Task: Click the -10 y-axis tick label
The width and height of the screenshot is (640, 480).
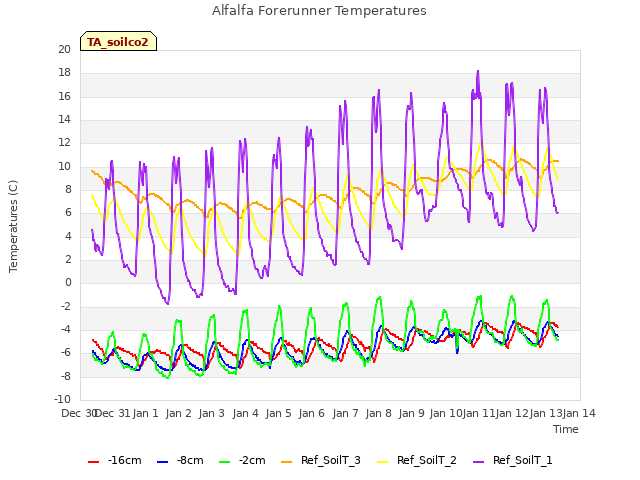Action: pyautogui.click(x=62, y=399)
